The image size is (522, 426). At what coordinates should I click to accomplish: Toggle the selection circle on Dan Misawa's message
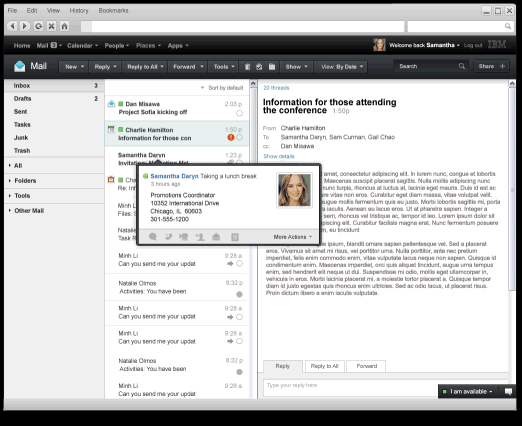[x=239, y=113]
